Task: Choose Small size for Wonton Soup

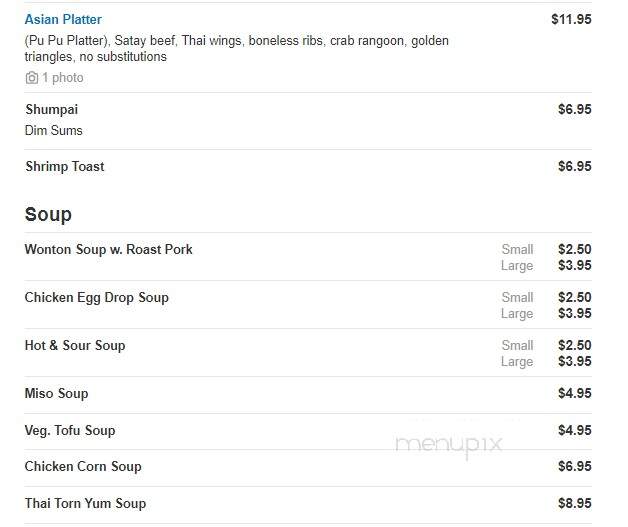Action: (x=517, y=249)
